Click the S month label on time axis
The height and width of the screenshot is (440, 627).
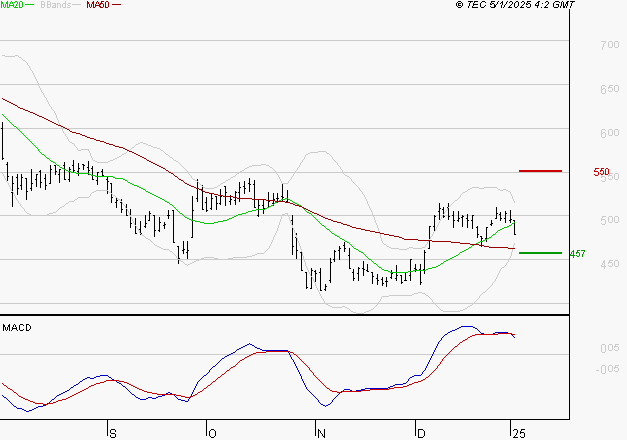[x=112, y=433]
